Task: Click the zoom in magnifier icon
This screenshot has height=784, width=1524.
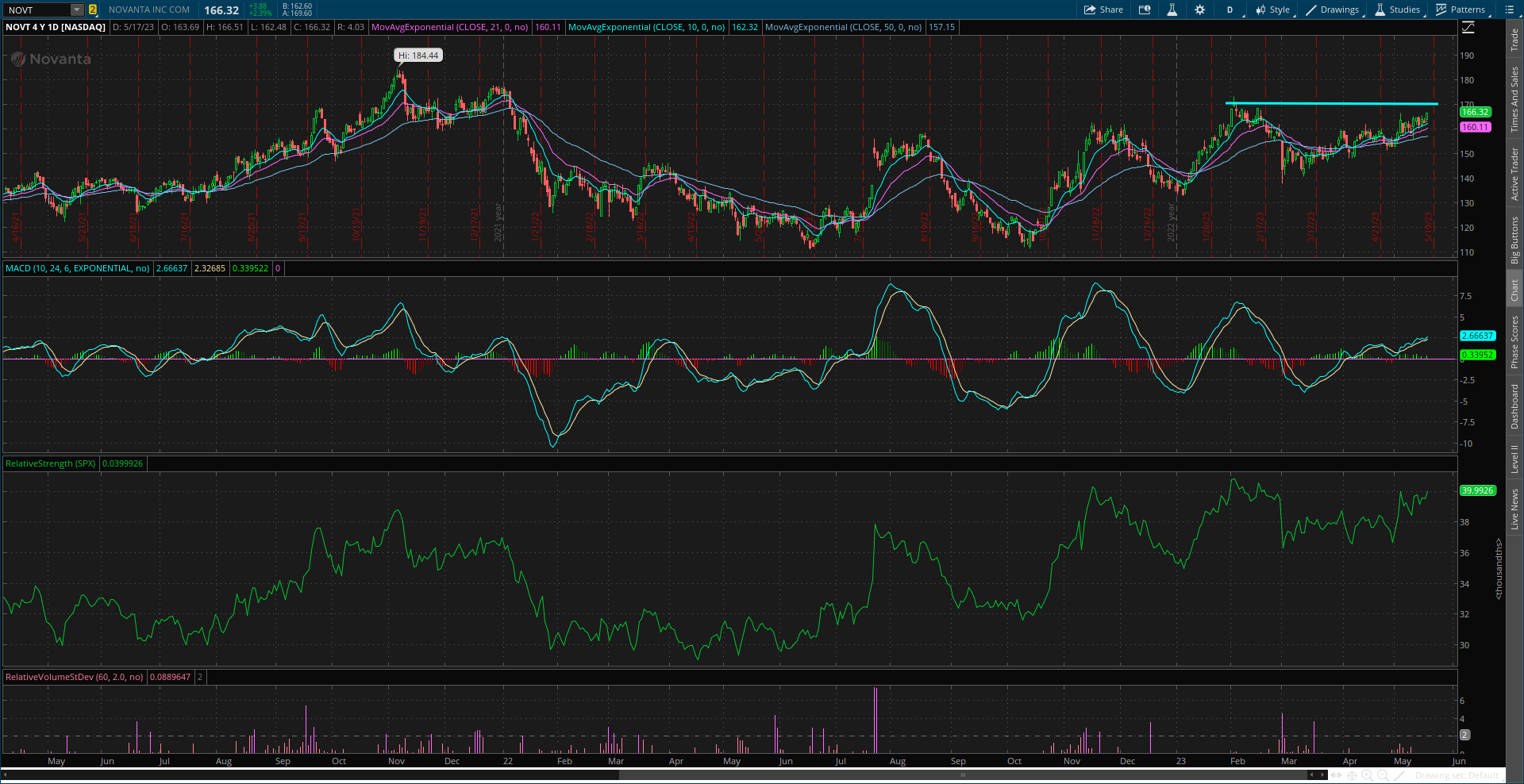Action: (1367, 775)
